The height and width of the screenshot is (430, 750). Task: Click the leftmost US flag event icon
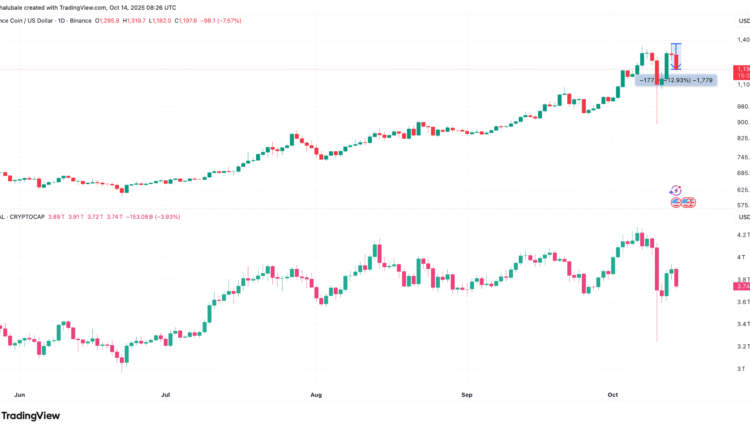pyautogui.click(x=675, y=202)
